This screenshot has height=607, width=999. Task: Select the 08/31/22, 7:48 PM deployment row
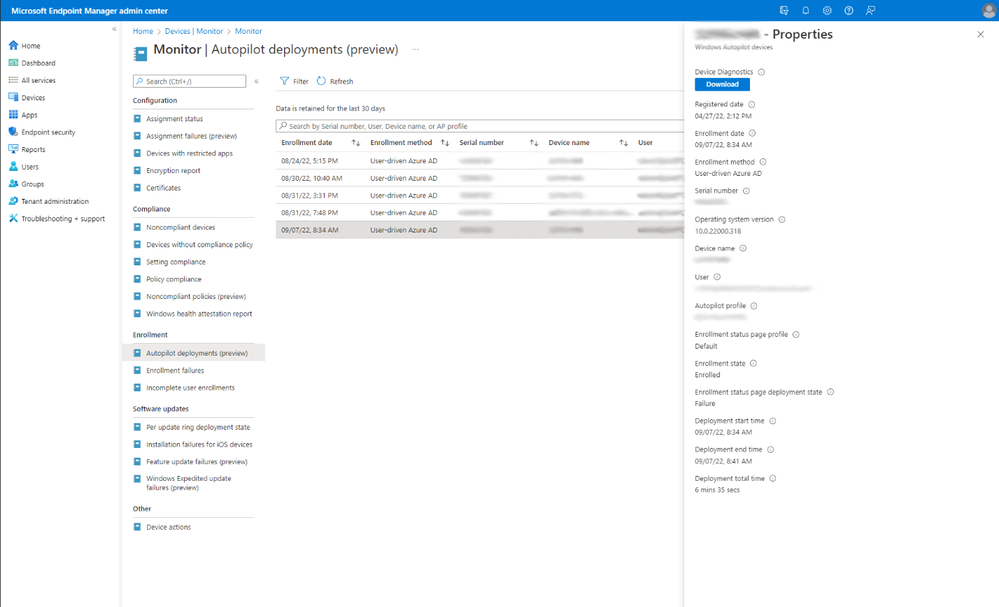(x=480, y=212)
